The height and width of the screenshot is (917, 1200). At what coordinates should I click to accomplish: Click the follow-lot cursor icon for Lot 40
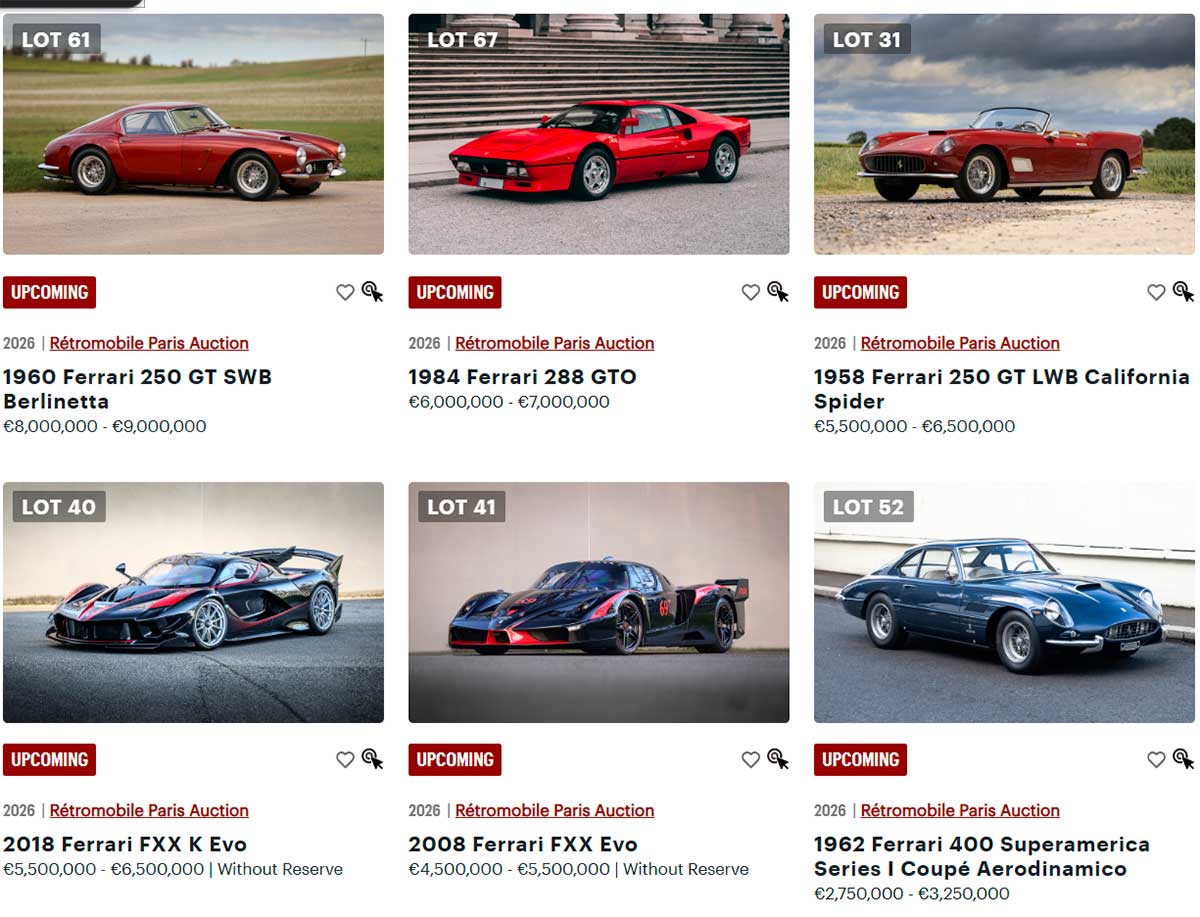373,759
